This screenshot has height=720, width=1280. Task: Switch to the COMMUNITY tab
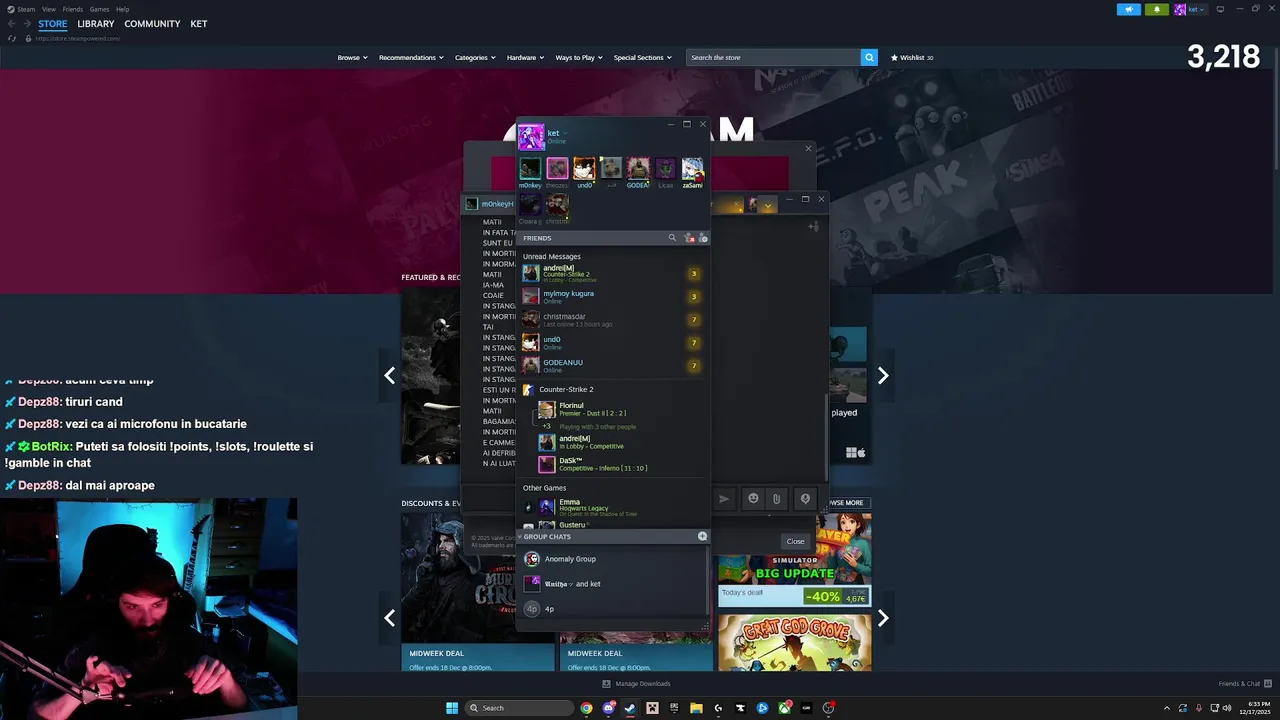(152, 24)
